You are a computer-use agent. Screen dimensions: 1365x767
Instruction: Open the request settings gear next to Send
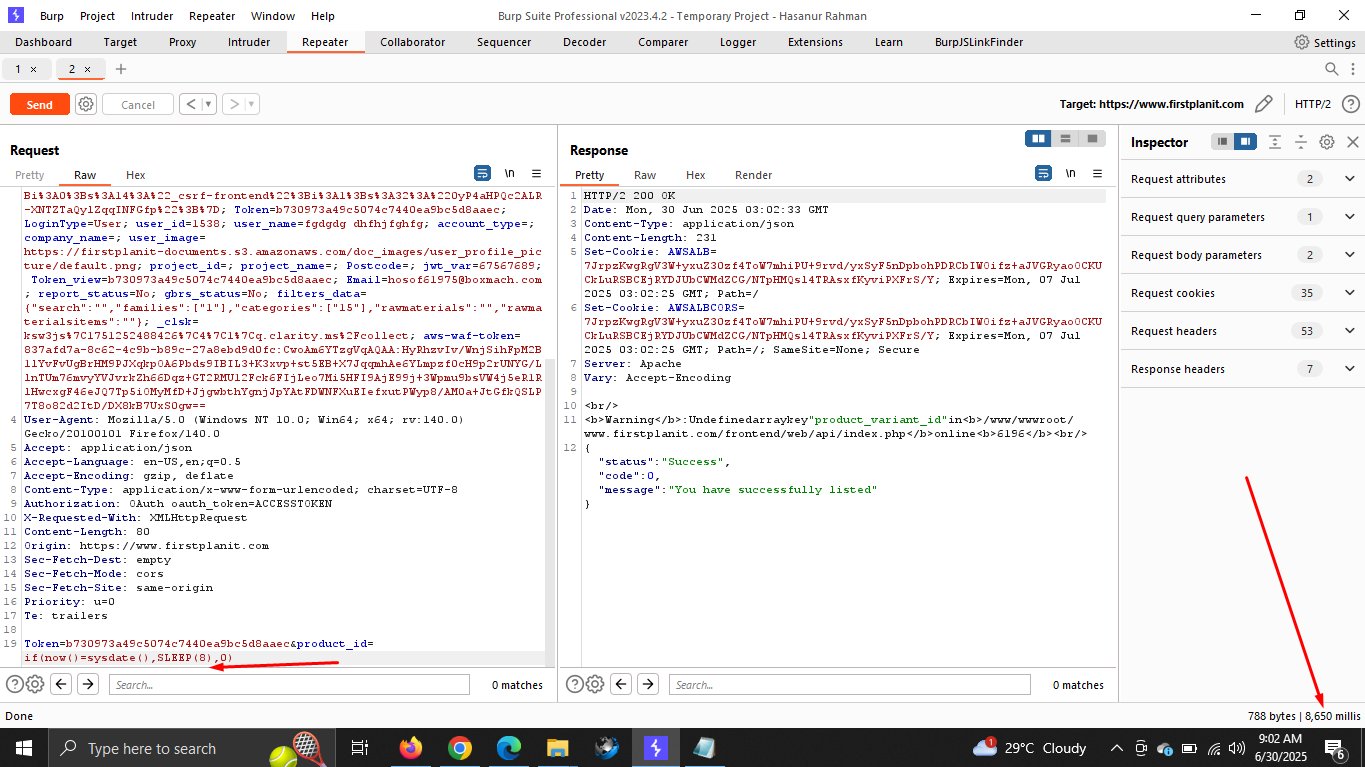pos(86,105)
